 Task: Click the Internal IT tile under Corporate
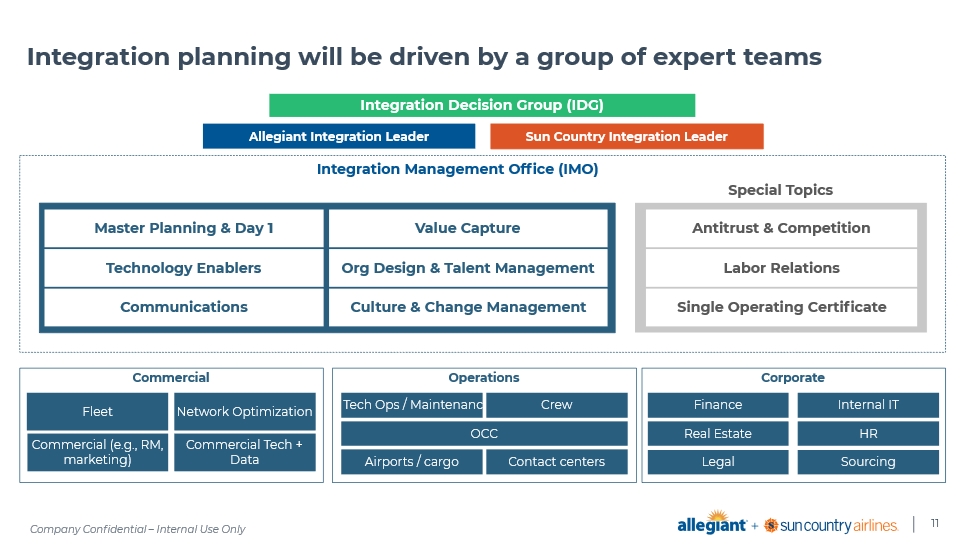click(x=867, y=405)
